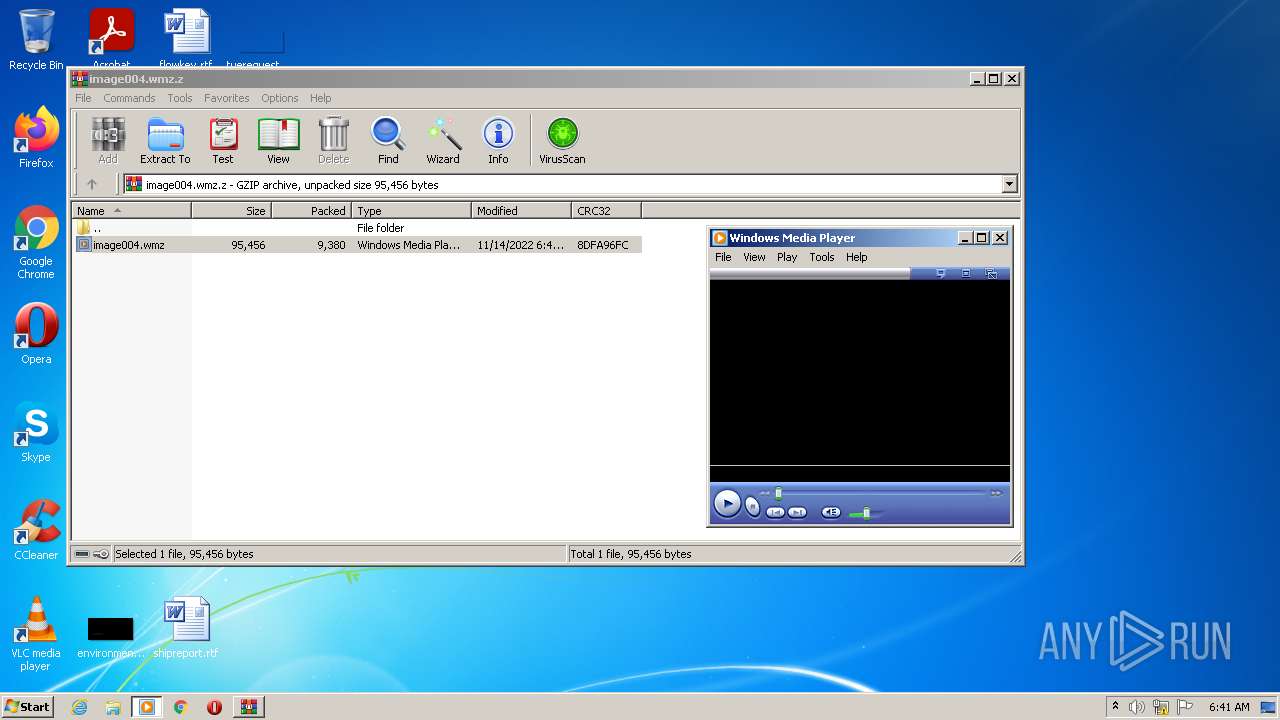Sort file list by Name column

click(131, 211)
